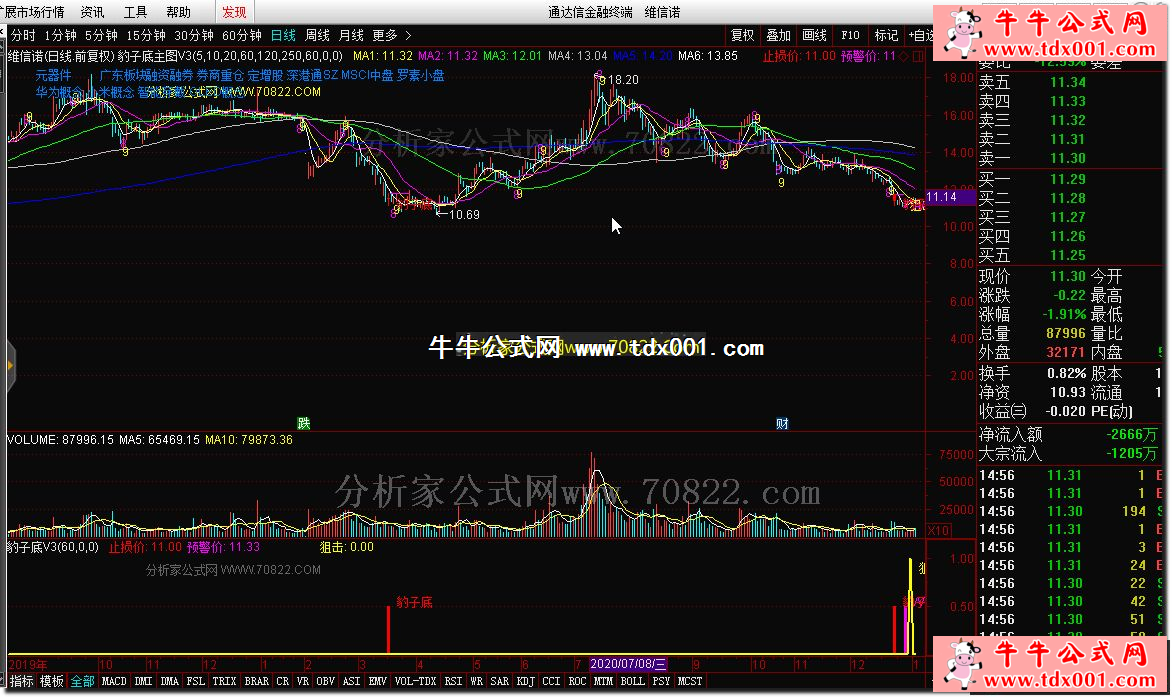Click the blue 财 marker icon
This screenshot has height=697, width=1172.
(x=782, y=424)
